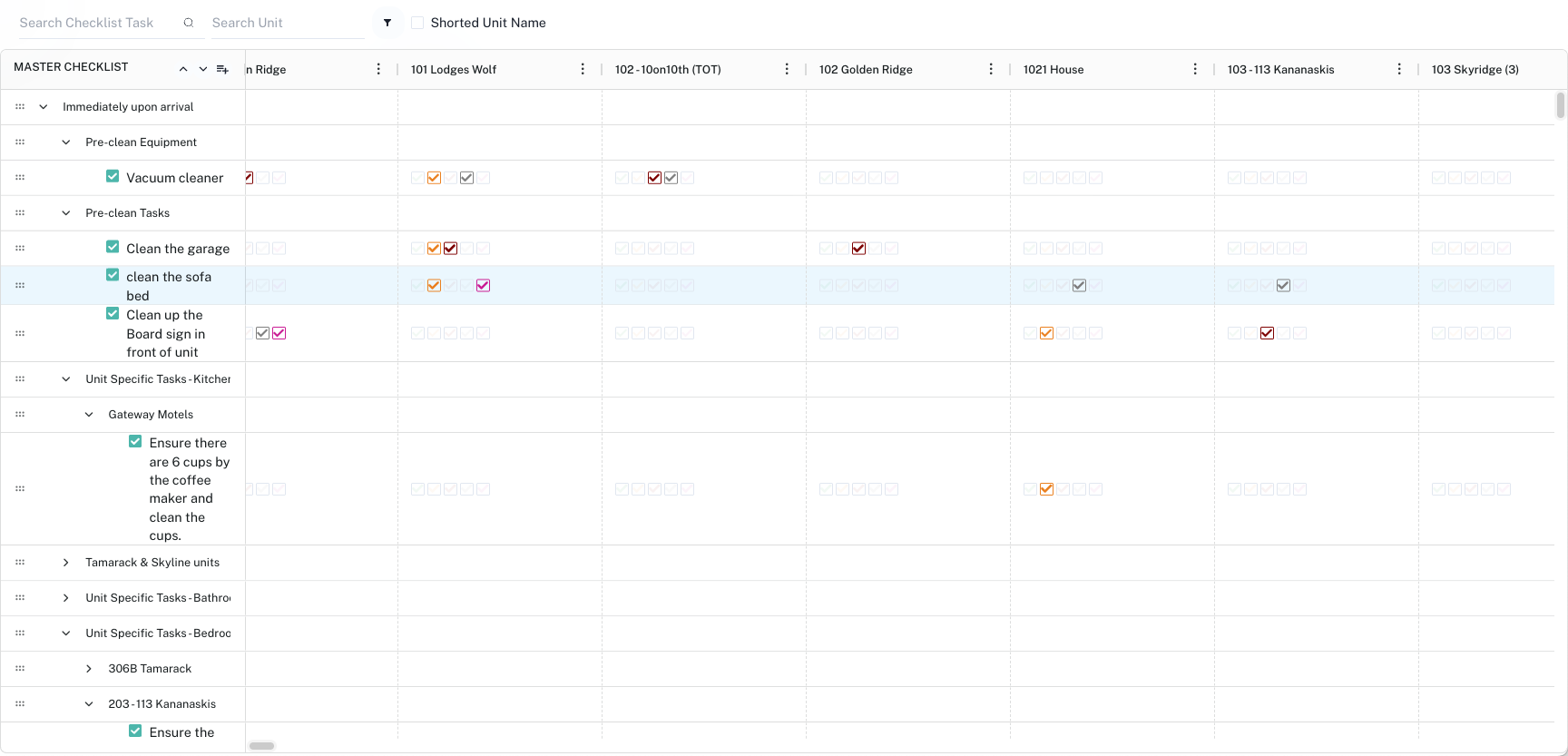Image resolution: width=1568 pixels, height=756 pixels.
Task: Collapse the Unit Specific Tasks-Bedroom group
Action: coord(65,633)
